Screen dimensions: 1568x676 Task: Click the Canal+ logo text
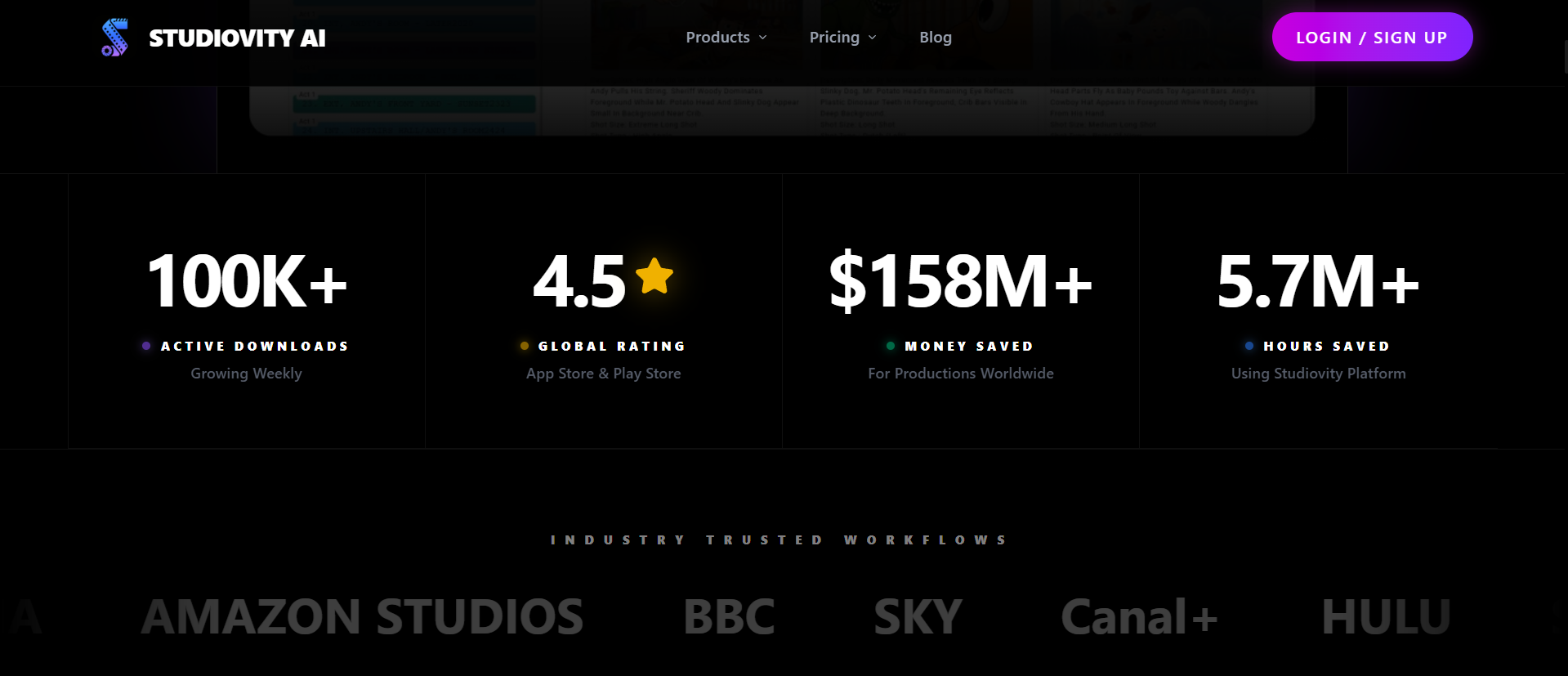1140,617
